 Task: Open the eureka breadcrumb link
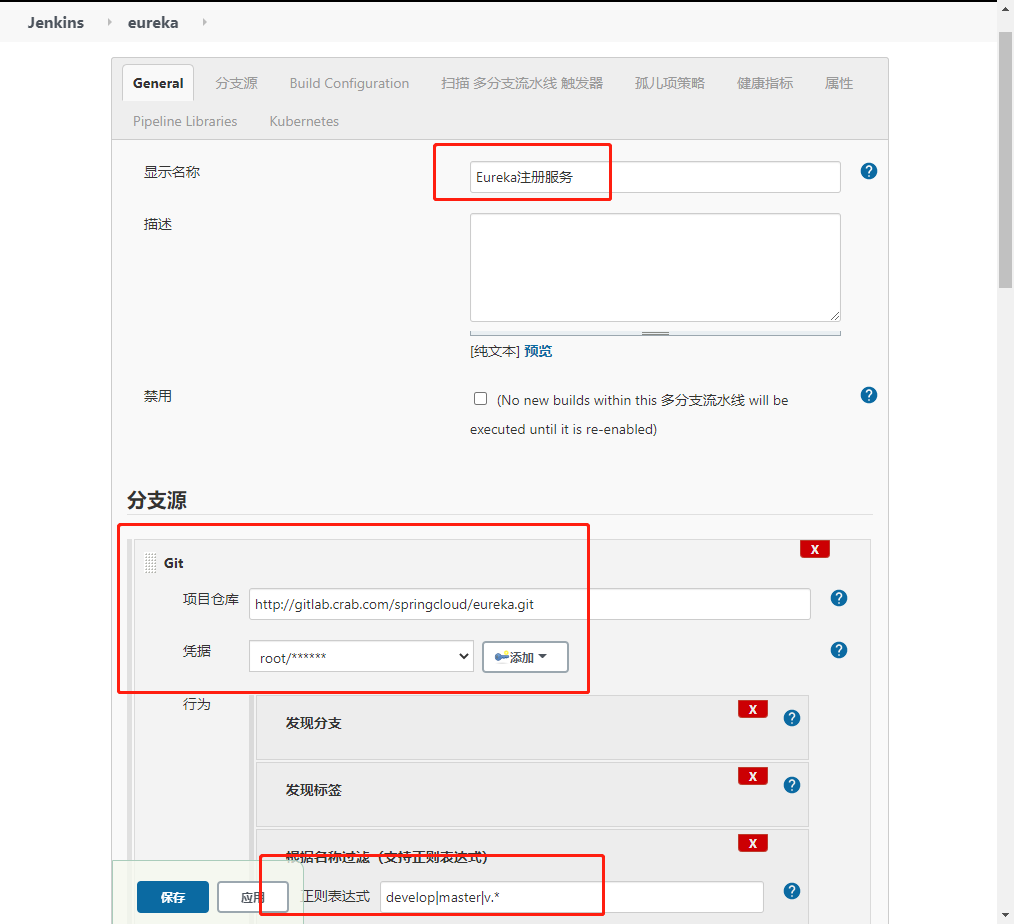pyautogui.click(x=153, y=22)
